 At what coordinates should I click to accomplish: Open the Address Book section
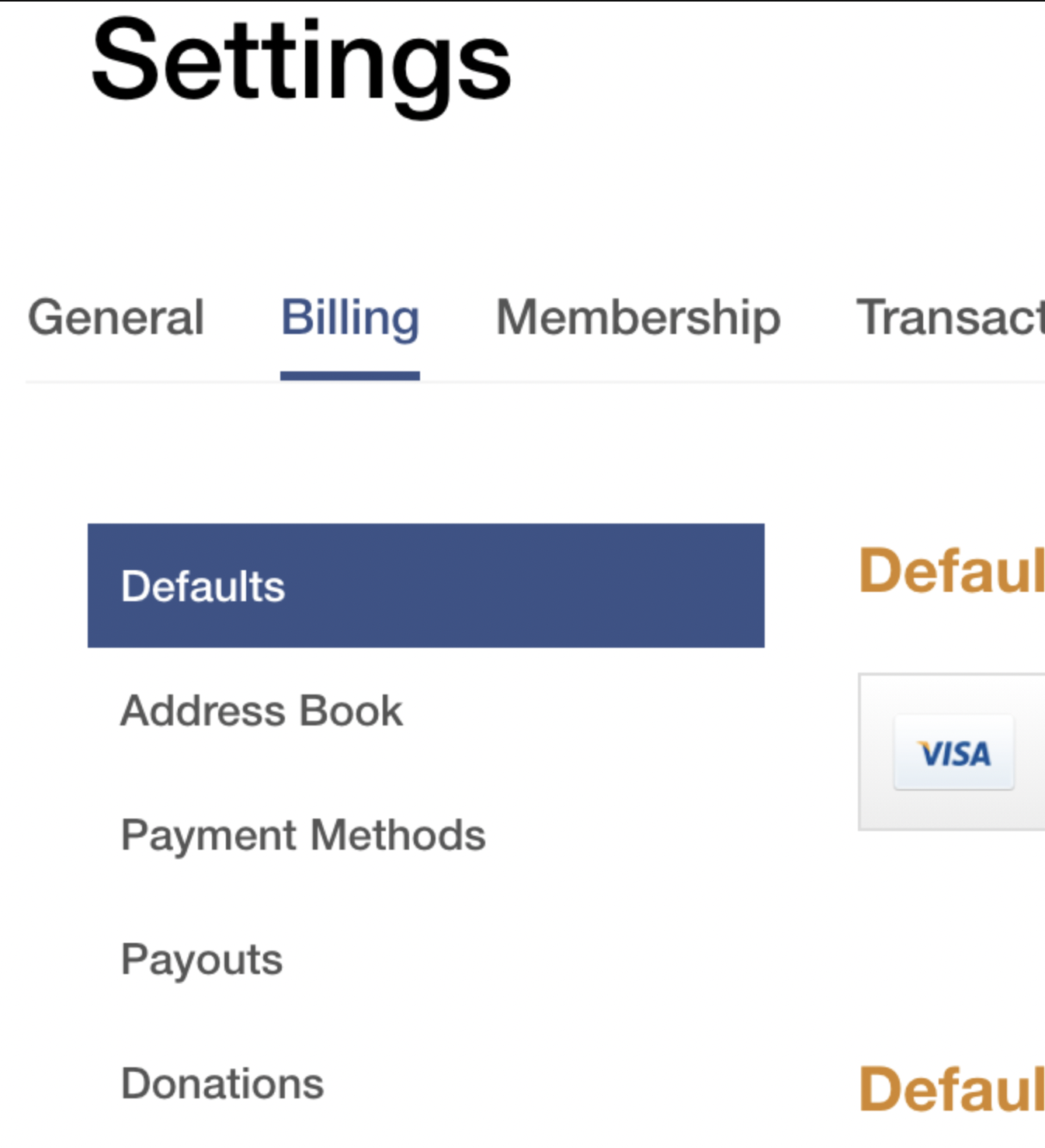(x=262, y=711)
